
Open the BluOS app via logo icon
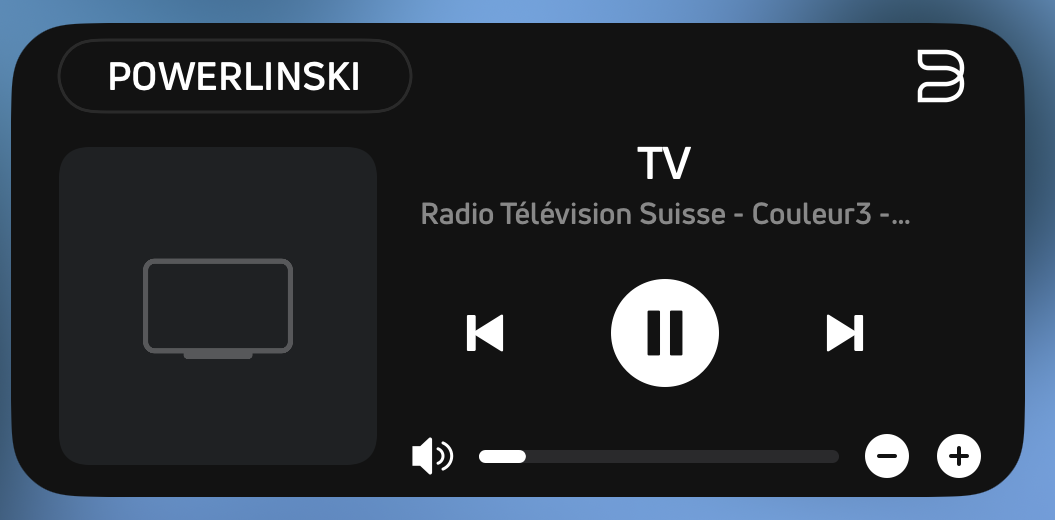coord(941,76)
